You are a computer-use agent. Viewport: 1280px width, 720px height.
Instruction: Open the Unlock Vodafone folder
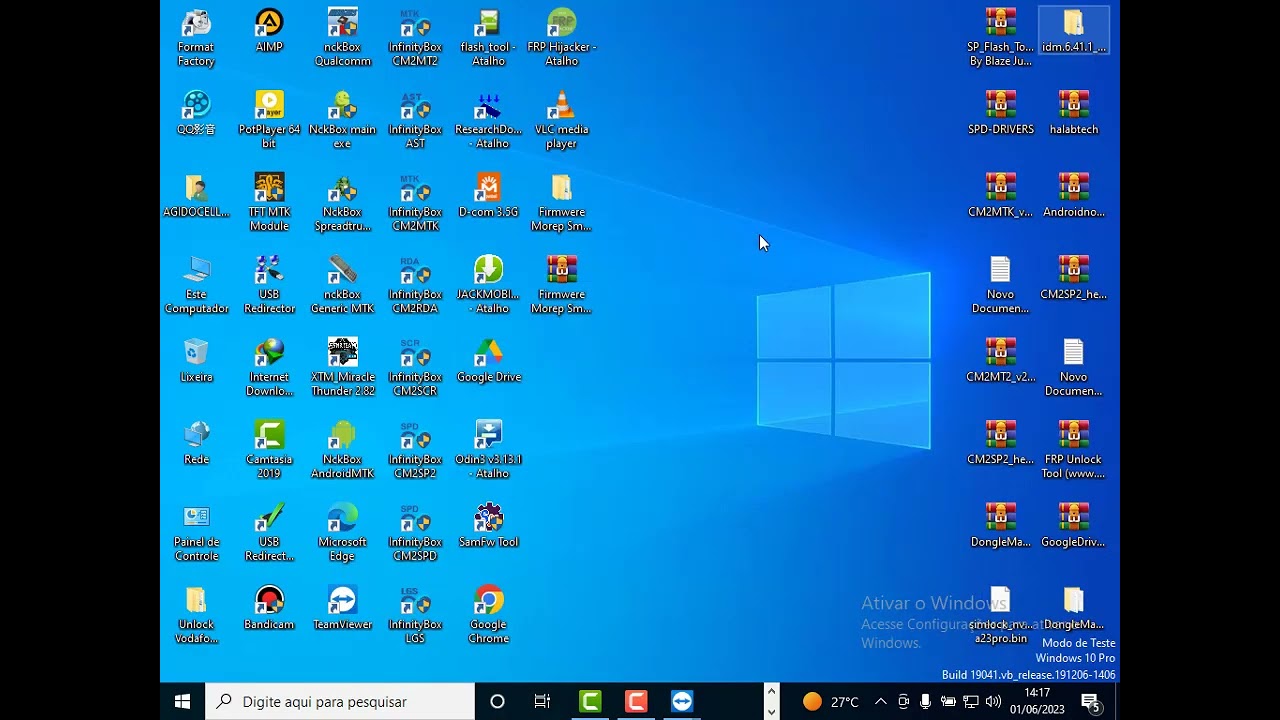click(x=196, y=615)
